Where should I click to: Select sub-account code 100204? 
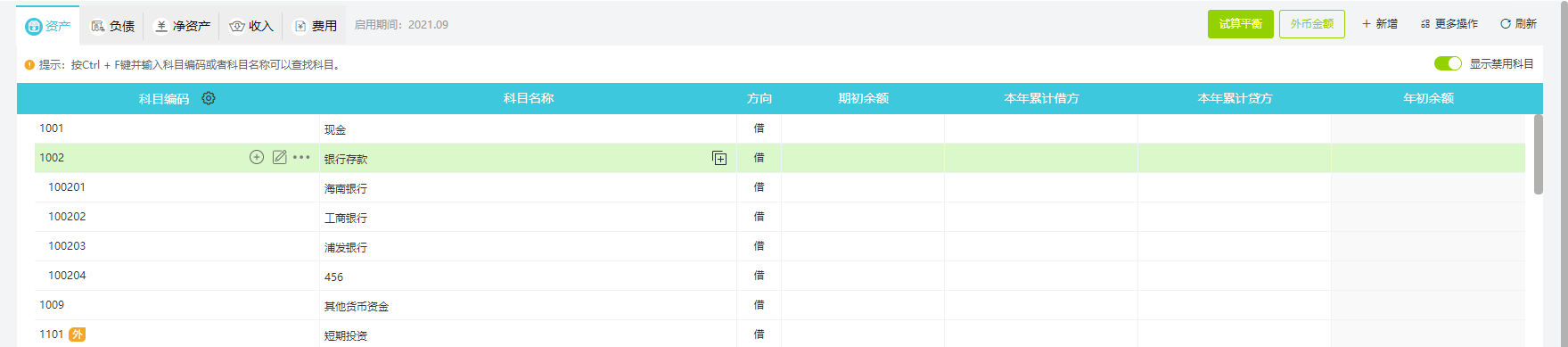click(67, 276)
